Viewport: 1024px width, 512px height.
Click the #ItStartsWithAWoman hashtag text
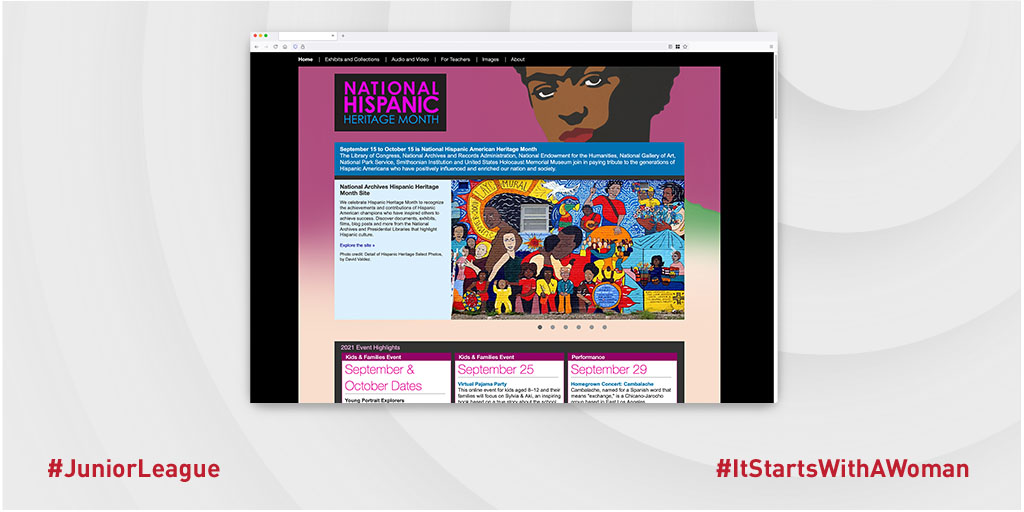pyautogui.click(x=842, y=469)
